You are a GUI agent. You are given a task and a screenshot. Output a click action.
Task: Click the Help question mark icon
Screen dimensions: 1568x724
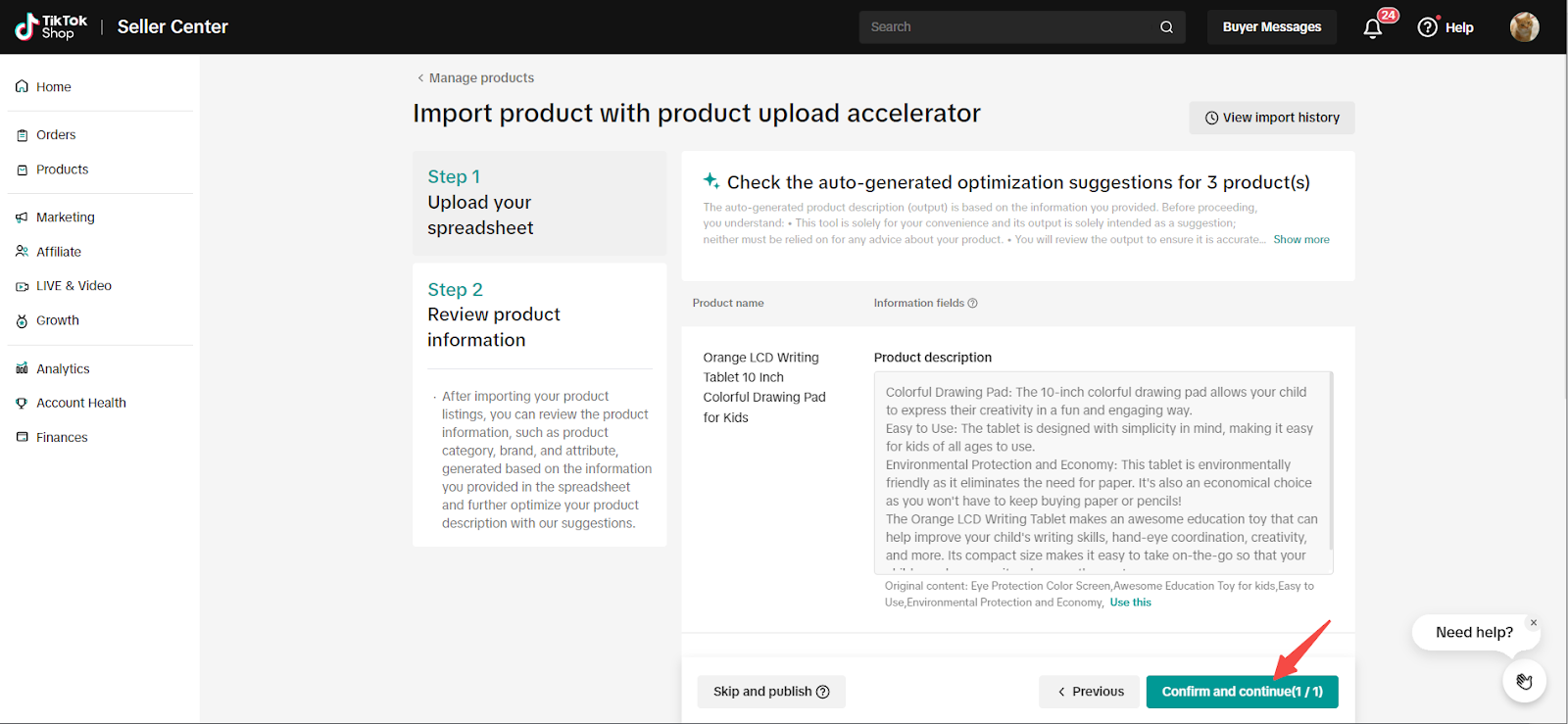pos(1428,27)
